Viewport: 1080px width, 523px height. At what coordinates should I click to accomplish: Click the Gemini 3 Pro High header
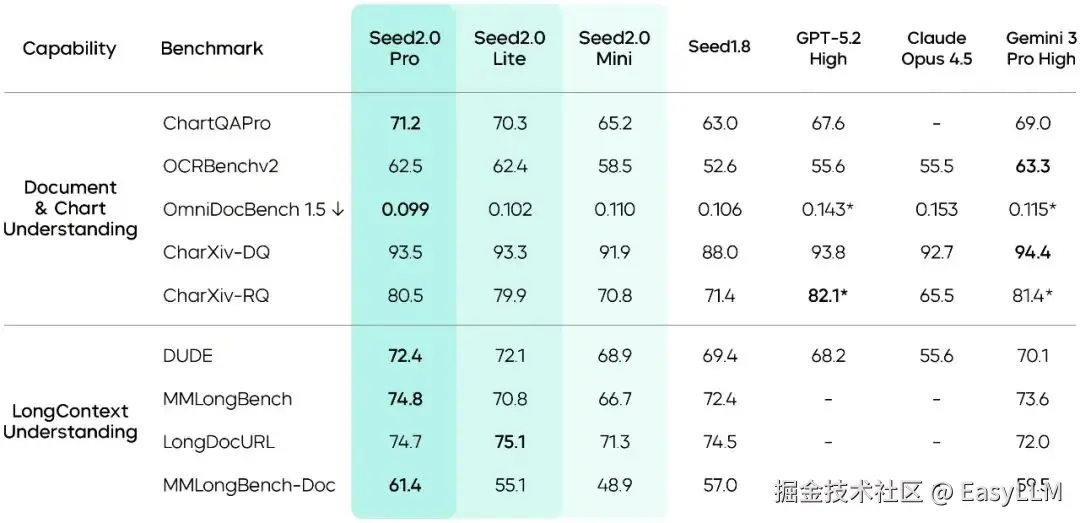pyautogui.click(x=1041, y=48)
